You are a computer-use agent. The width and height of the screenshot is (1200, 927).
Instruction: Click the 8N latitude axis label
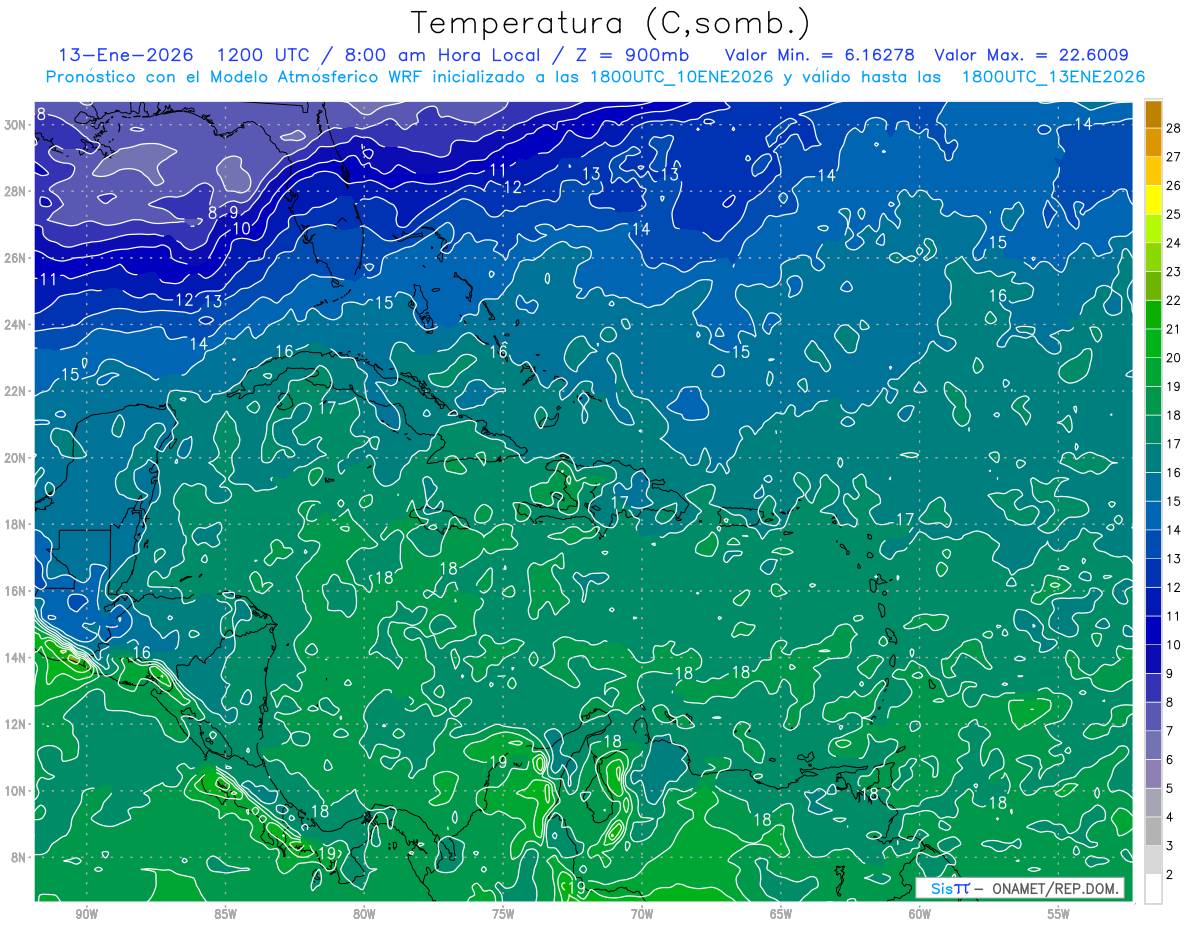click(18, 857)
